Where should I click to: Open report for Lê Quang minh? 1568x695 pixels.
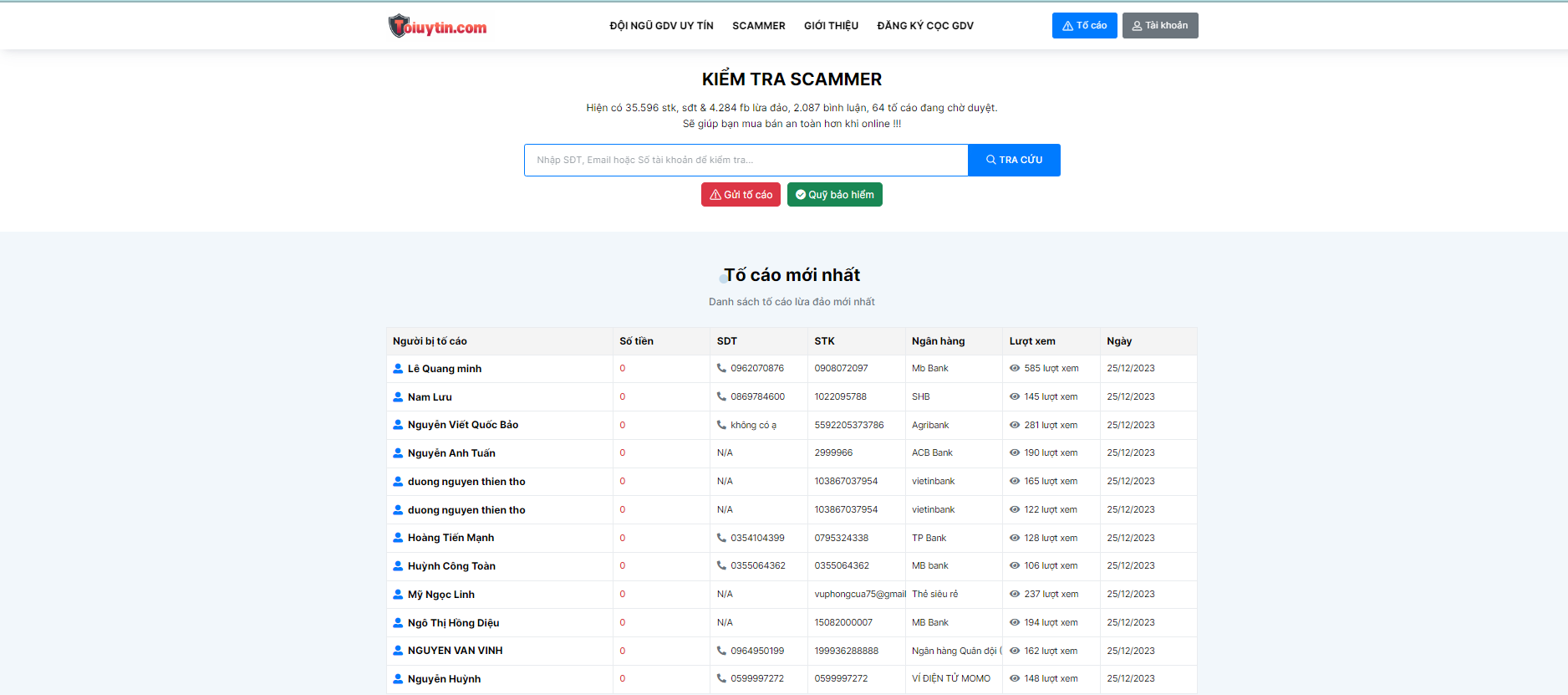pyautogui.click(x=445, y=369)
